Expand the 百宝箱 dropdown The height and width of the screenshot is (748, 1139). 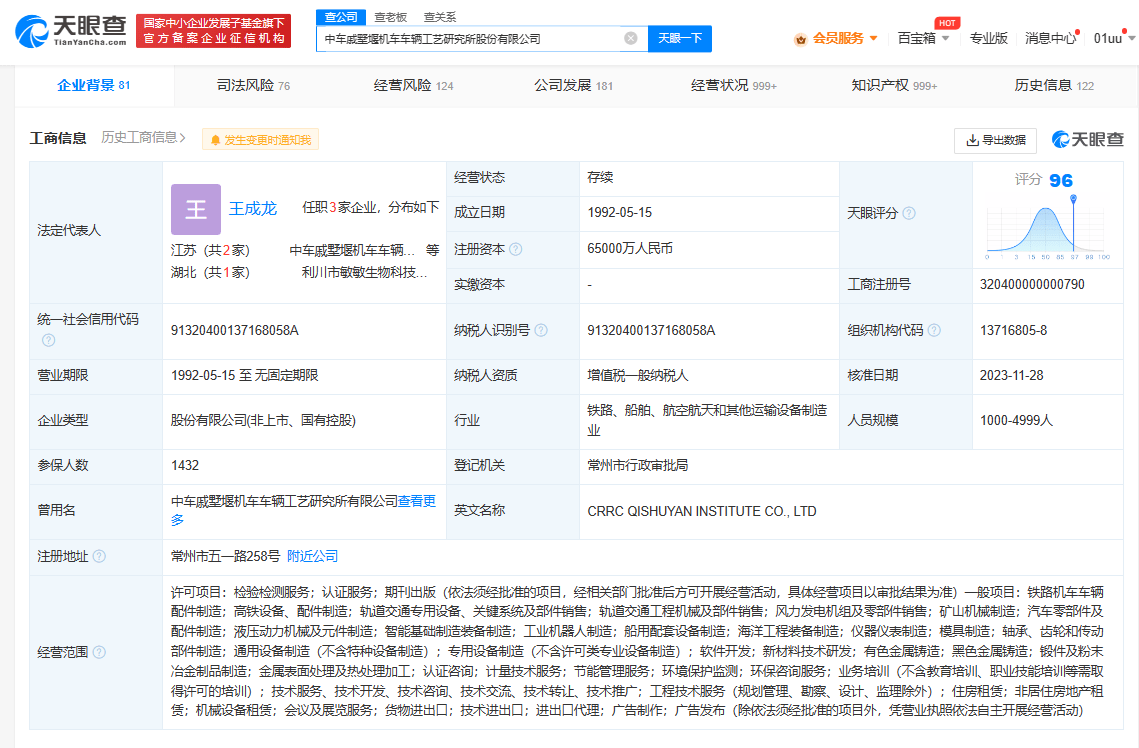pyautogui.click(x=923, y=38)
